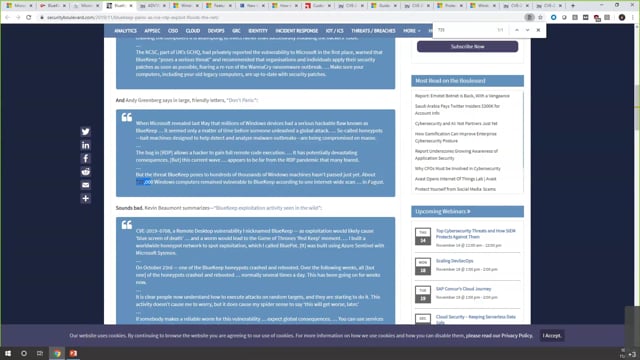The width and height of the screenshot is (640, 360).
Task: Open the Kevin Beaumont link
Action: click(163, 208)
